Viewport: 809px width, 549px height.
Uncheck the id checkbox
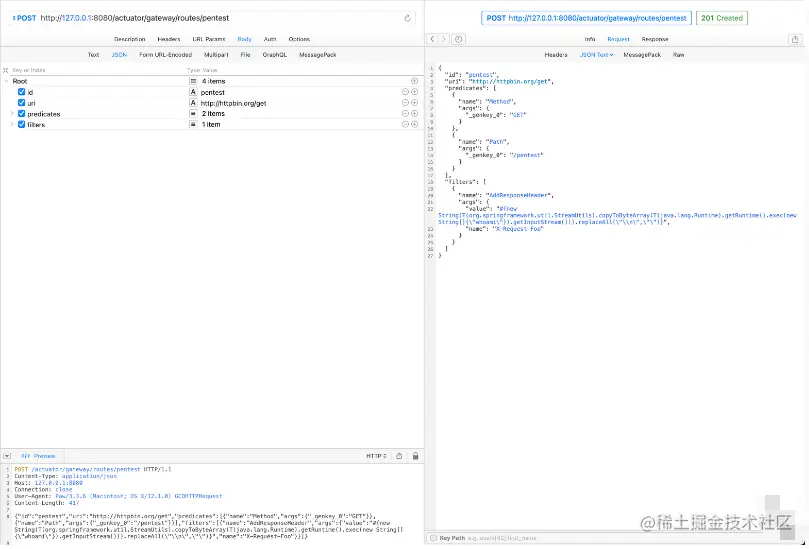point(21,92)
